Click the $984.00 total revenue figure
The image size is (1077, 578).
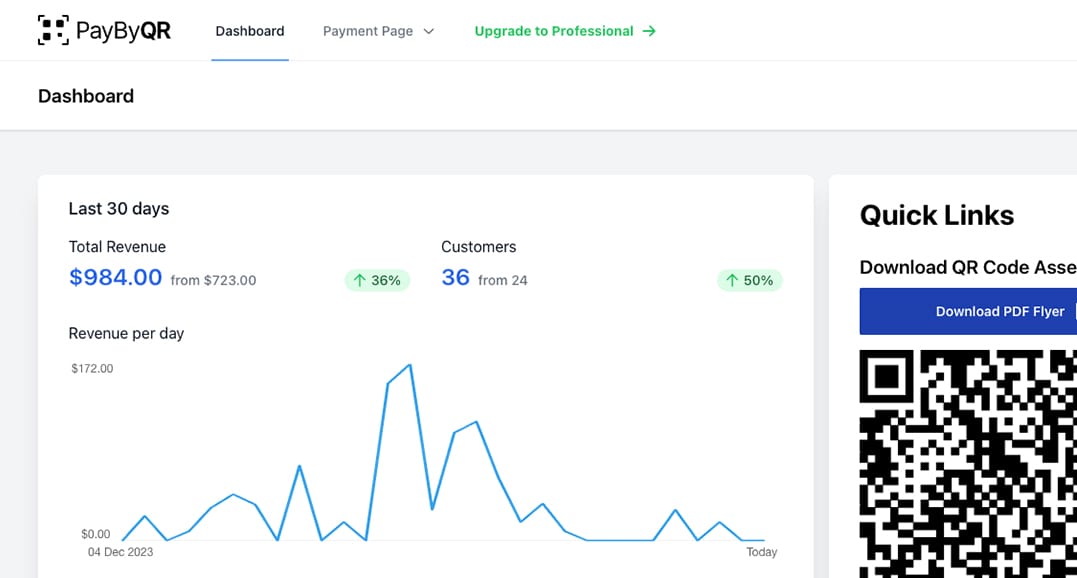115,277
